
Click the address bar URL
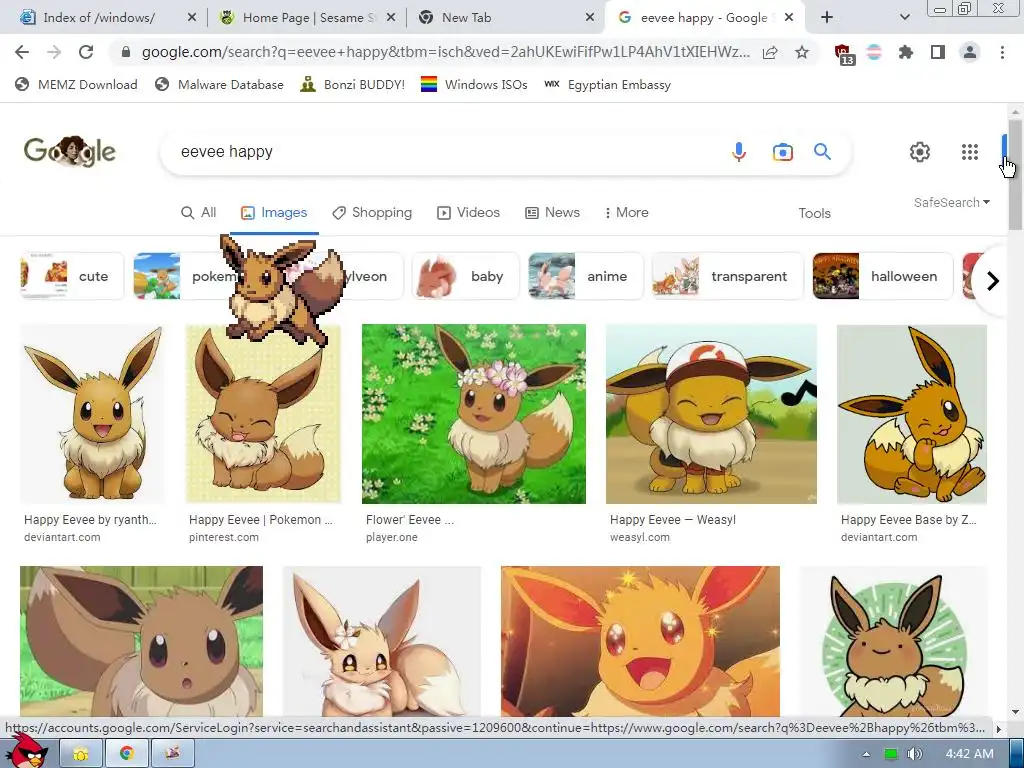[x=445, y=52]
